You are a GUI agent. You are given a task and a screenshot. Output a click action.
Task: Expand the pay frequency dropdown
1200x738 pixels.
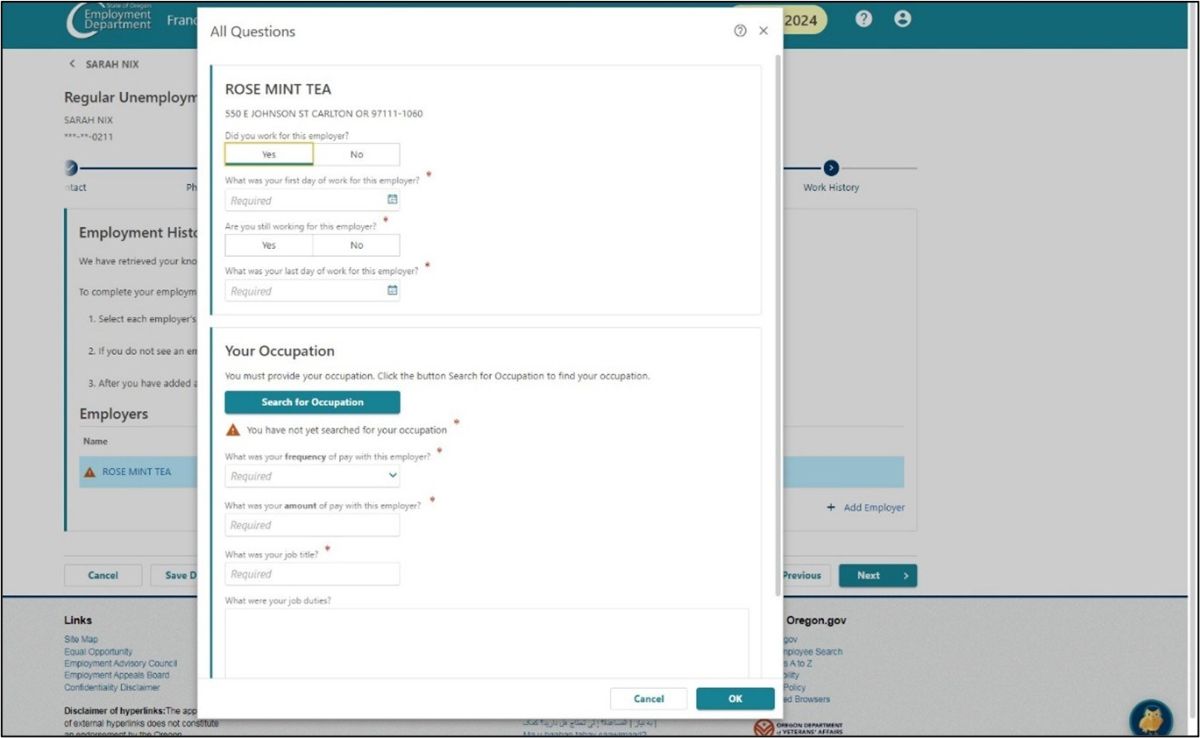pos(312,476)
